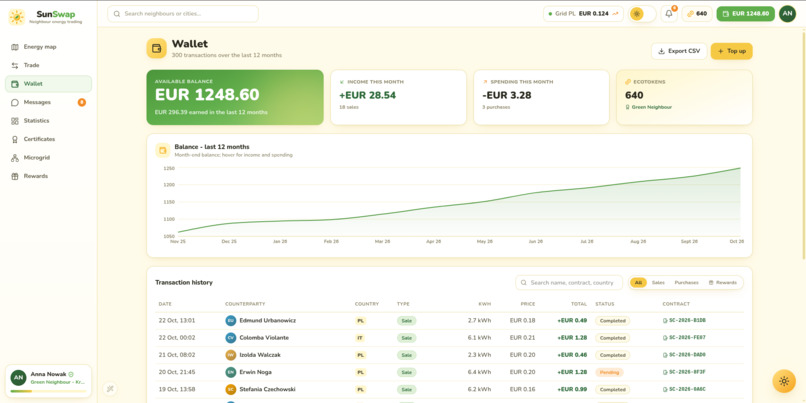Click the Spending This Month card
The height and width of the screenshot is (403, 806).
[541, 97]
